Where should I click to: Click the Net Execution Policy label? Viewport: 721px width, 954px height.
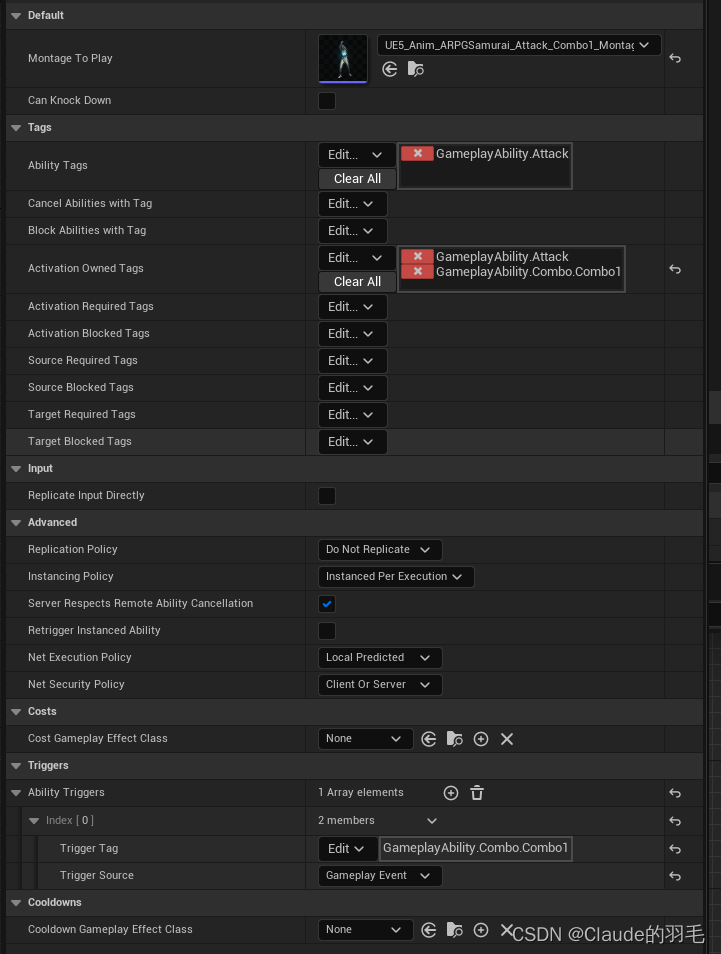click(x=80, y=657)
